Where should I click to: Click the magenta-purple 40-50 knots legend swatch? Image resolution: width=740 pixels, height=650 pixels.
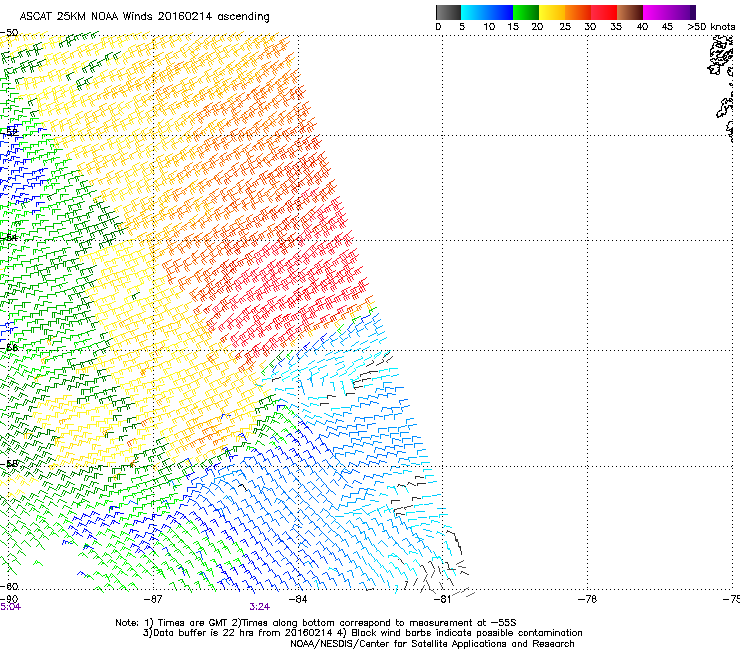[x=669, y=12]
